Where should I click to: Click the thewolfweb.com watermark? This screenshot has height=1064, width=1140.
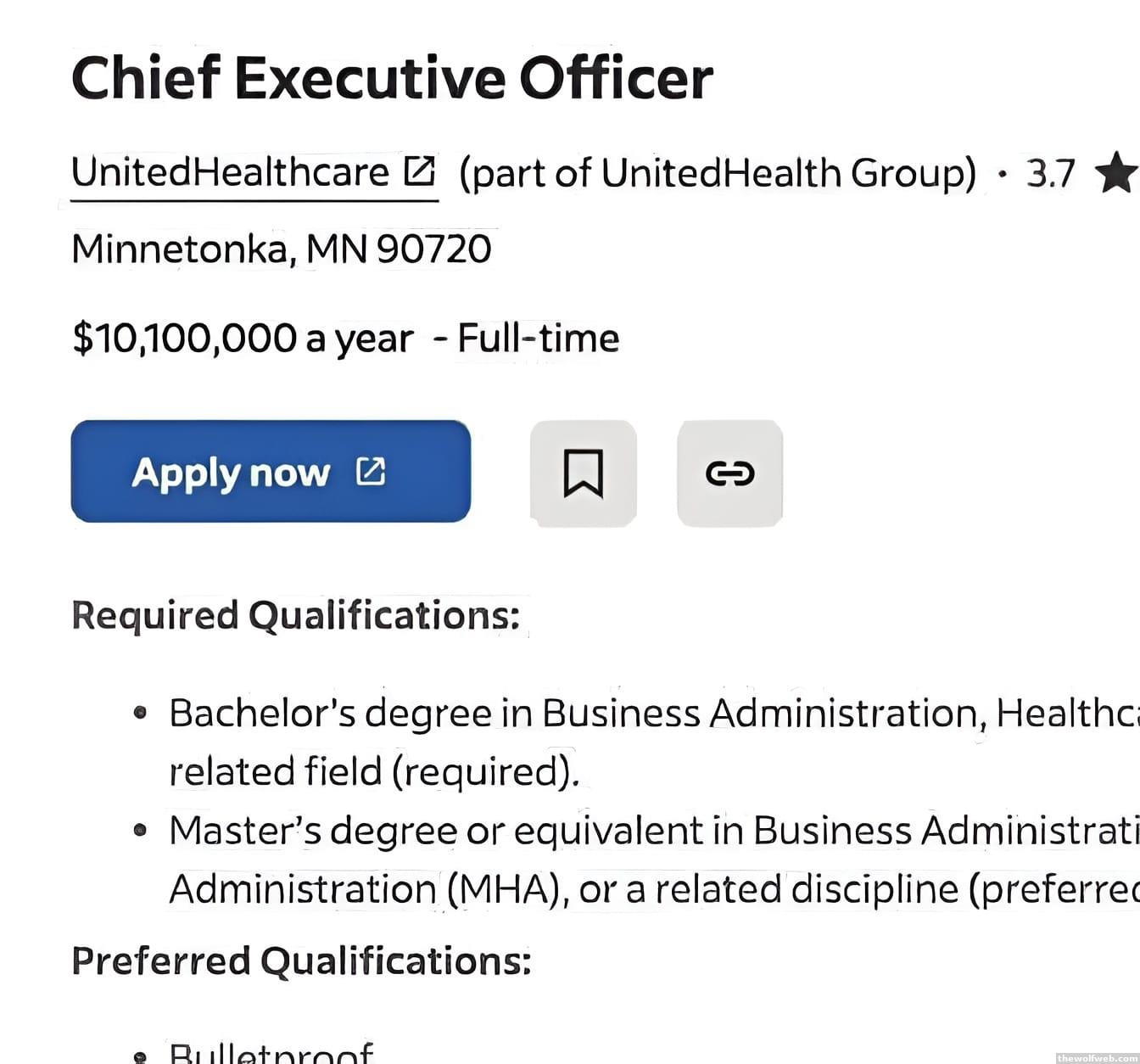click(1096, 1057)
